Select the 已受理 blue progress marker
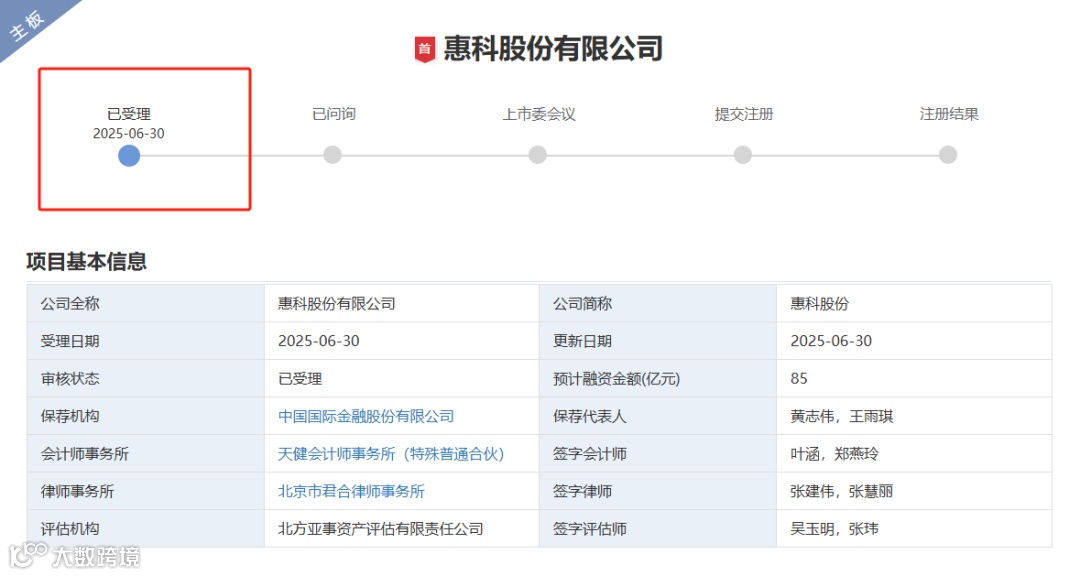 click(x=129, y=156)
